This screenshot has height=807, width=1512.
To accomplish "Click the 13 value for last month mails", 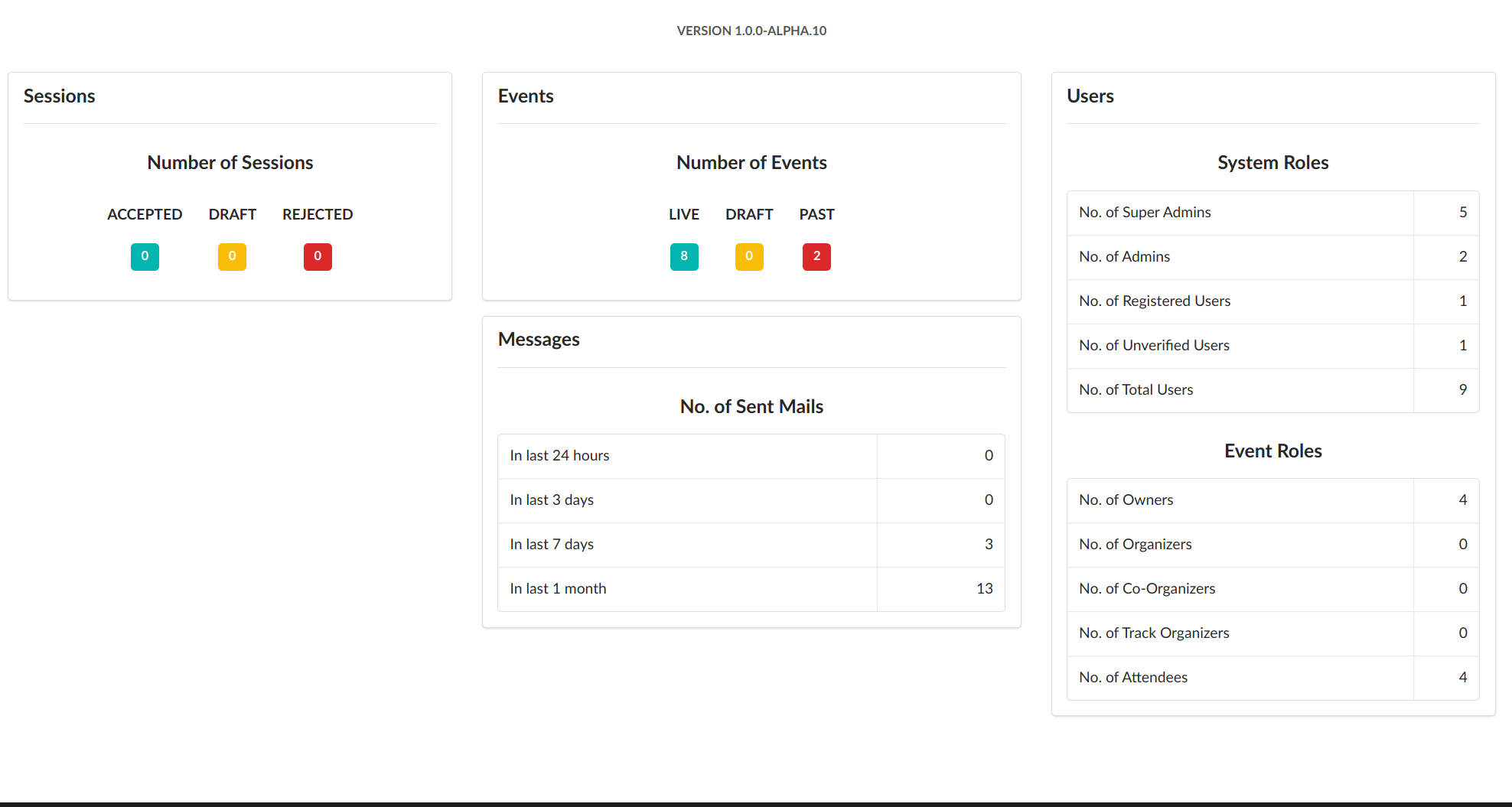I will pos(985,588).
